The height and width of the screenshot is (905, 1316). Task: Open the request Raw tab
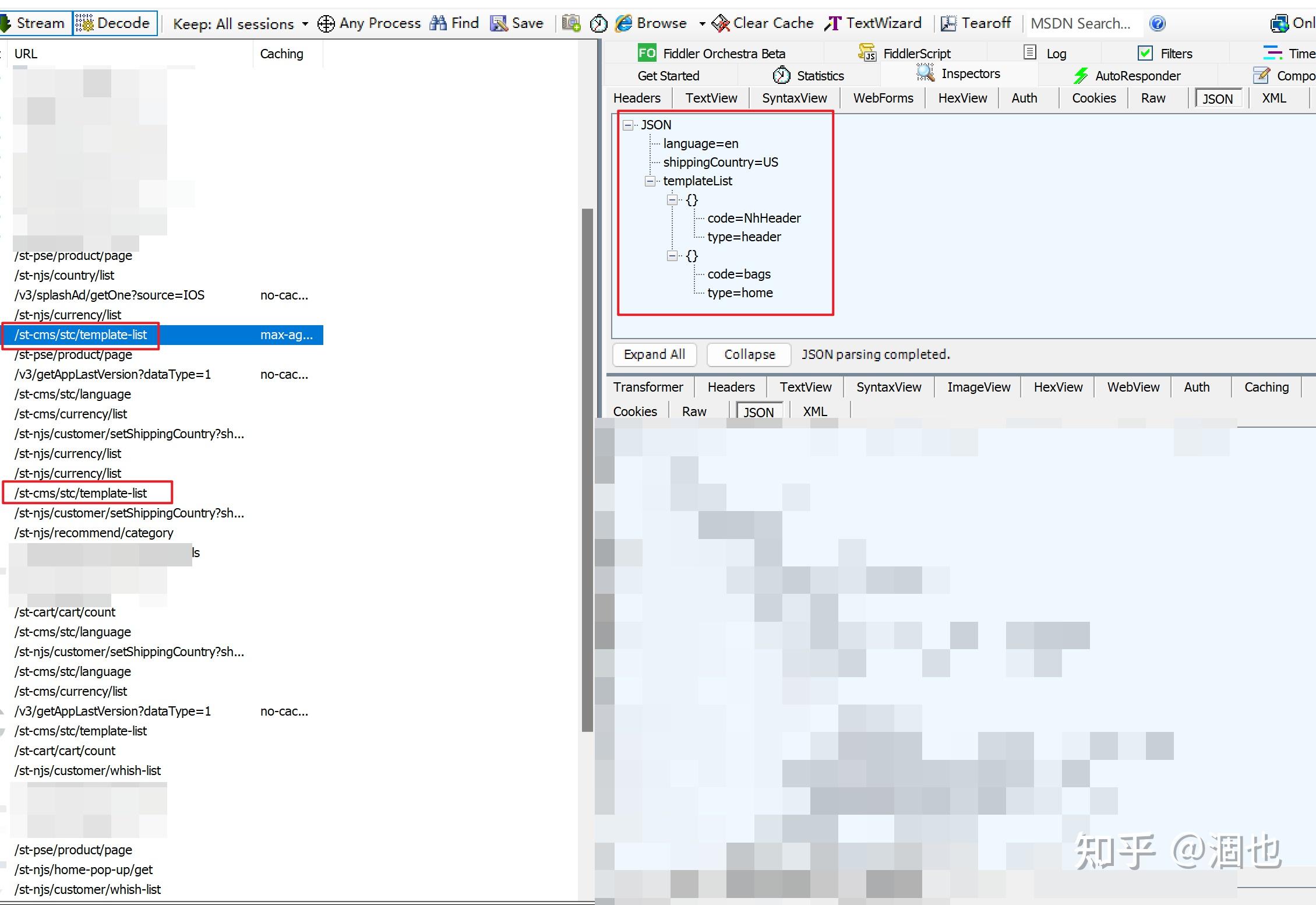[1153, 98]
